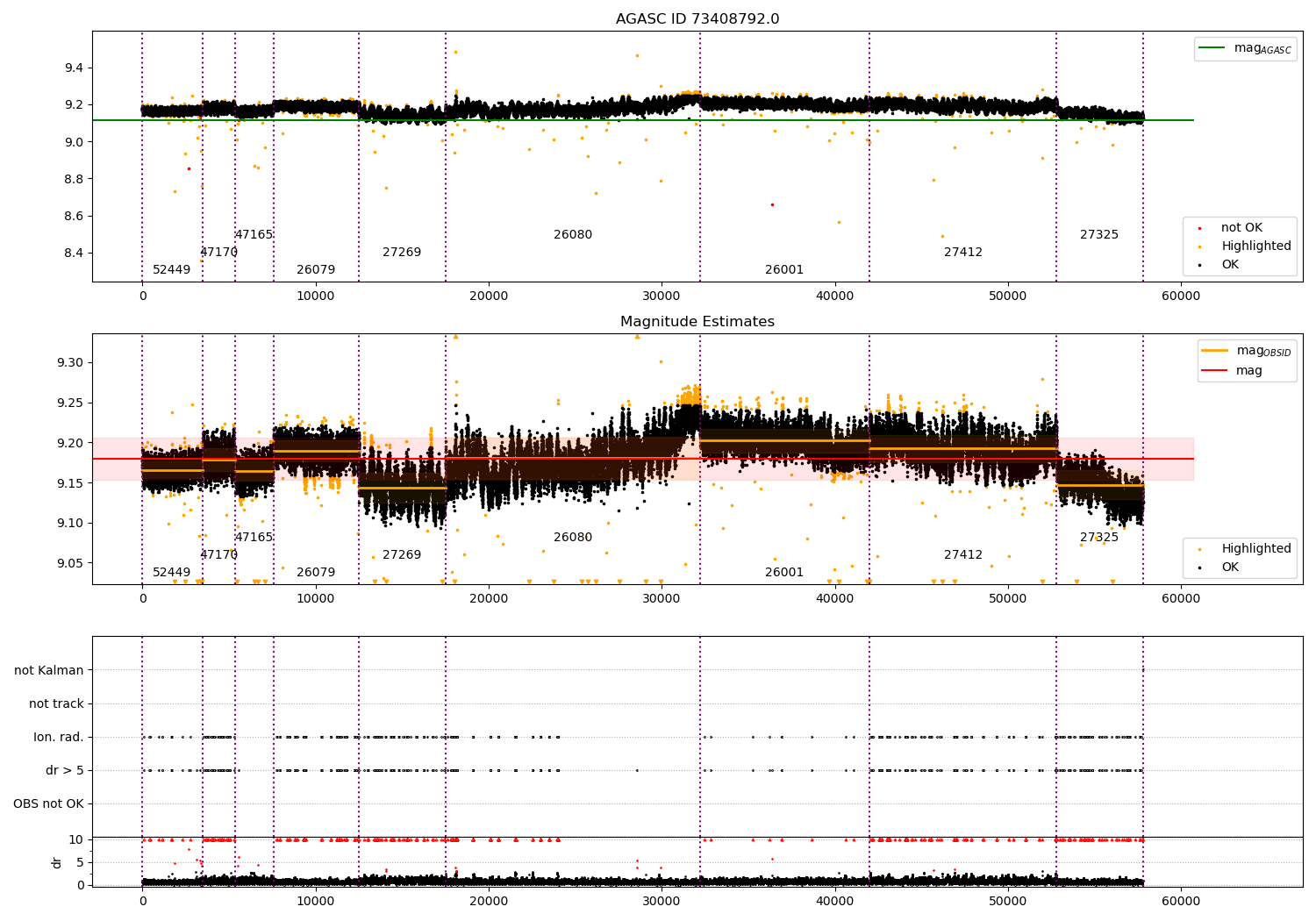
Task: Click the 'not Kalman' axis label
Action: [x=49, y=671]
